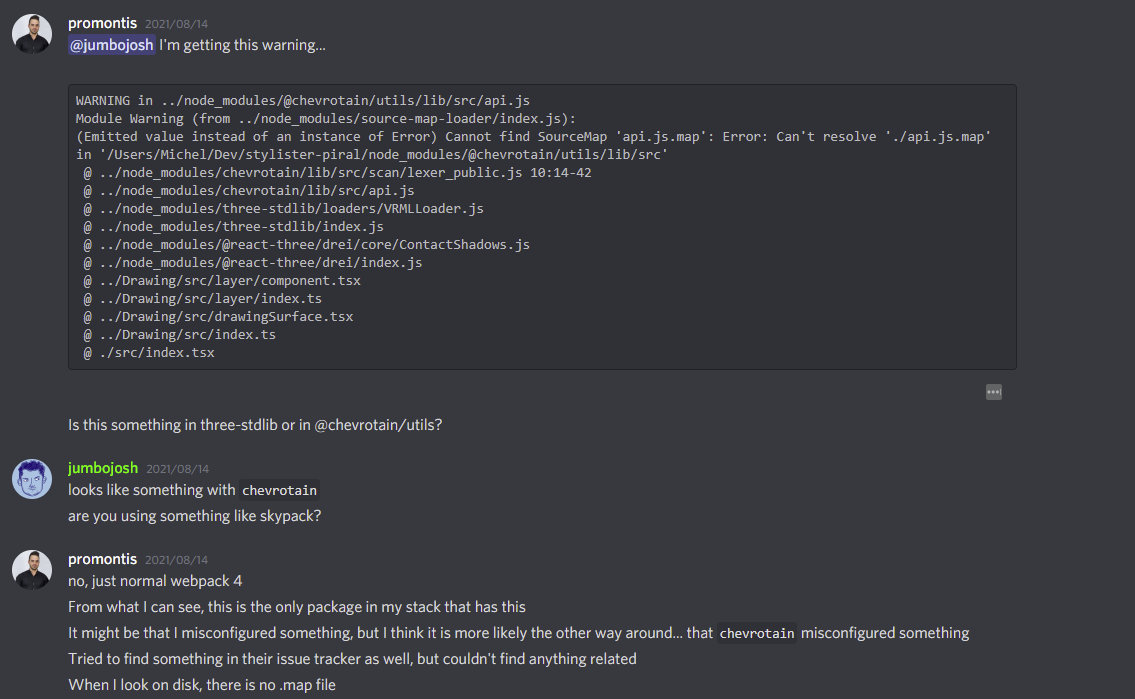Click the @jumbojosh mention tag
The height and width of the screenshot is (699, 1135).
pyautogui.click(x=111, y=45)
